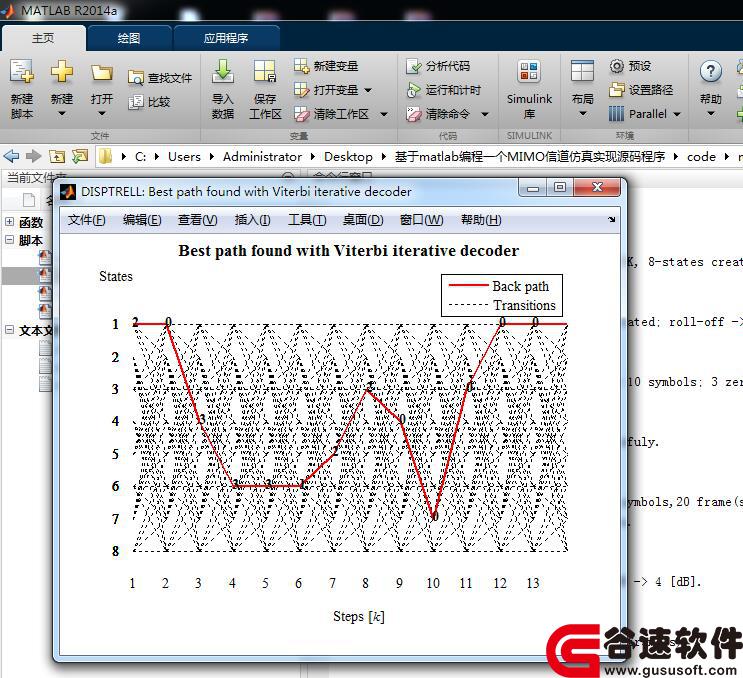Image resolution: width=743 pixels, height=678 pixels.
Task: Click the Transitions legend entry
Action: 502,305
